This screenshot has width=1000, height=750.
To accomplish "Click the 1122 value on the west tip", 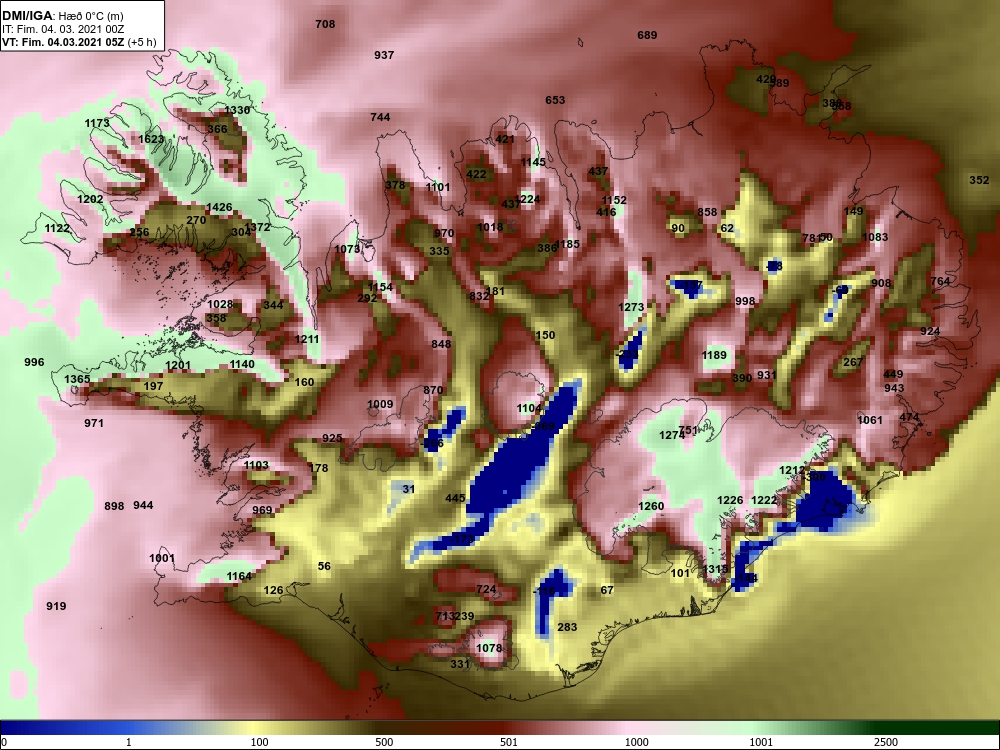I will point(57,228).
